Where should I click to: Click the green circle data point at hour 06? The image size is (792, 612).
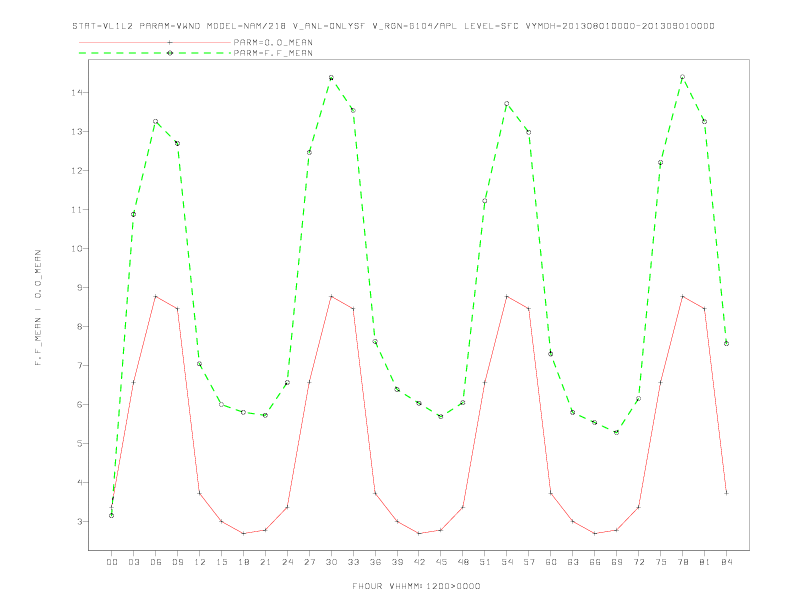(156, 122)
